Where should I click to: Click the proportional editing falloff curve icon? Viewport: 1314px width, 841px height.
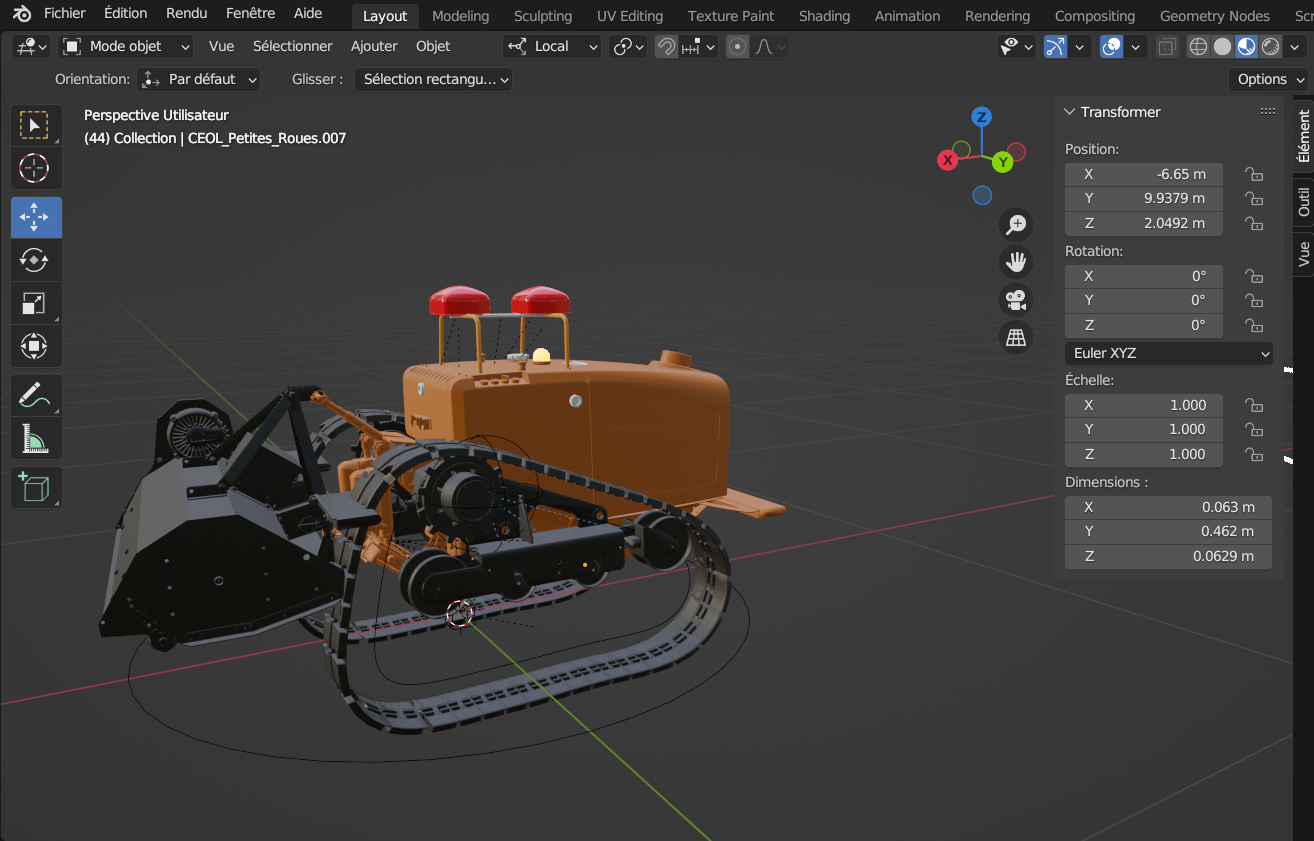pyautogui.click(x=770, y=47)
